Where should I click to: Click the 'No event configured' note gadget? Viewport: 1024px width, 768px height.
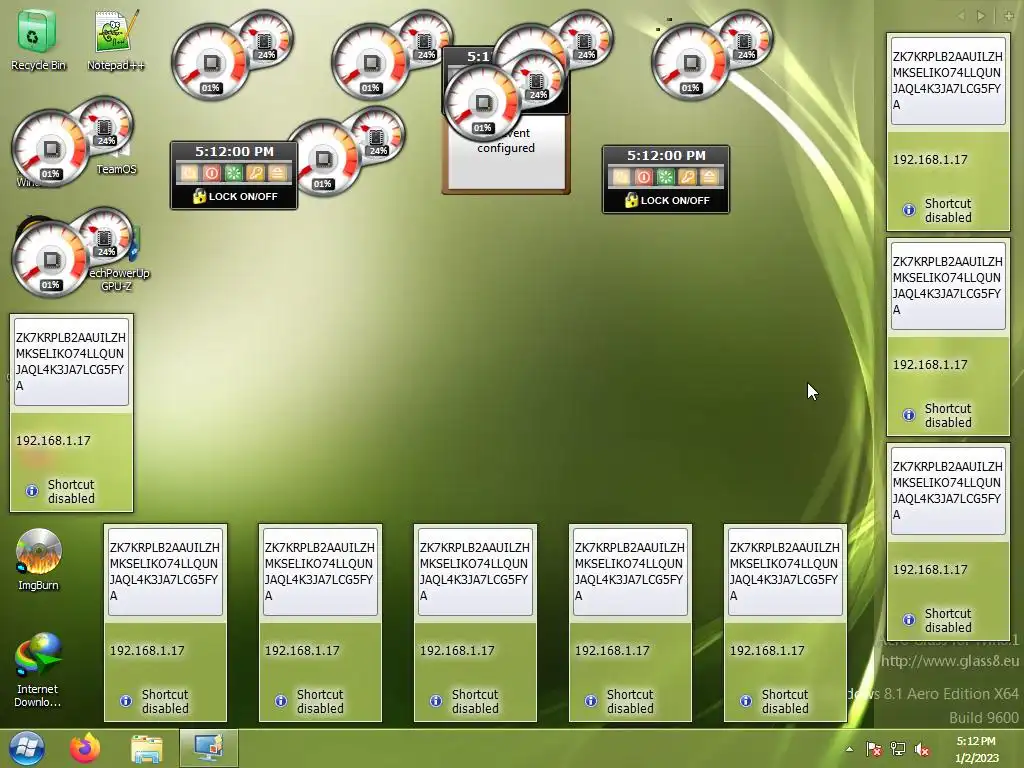tap(506, 157)
